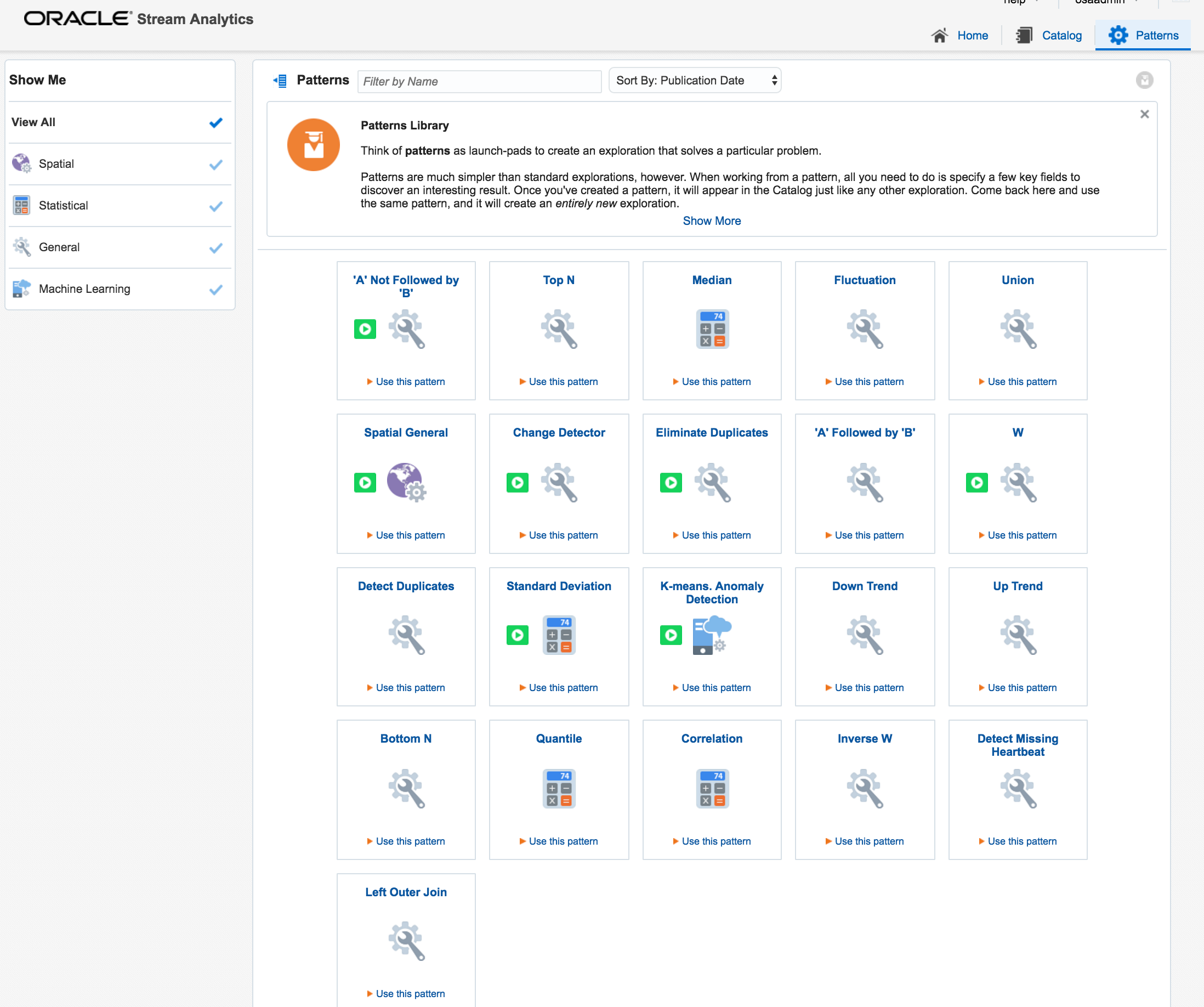This screenshot has width=1204, height=1007.
Task: Uncheck the Machine Learning filter
Action: point(215,290)
